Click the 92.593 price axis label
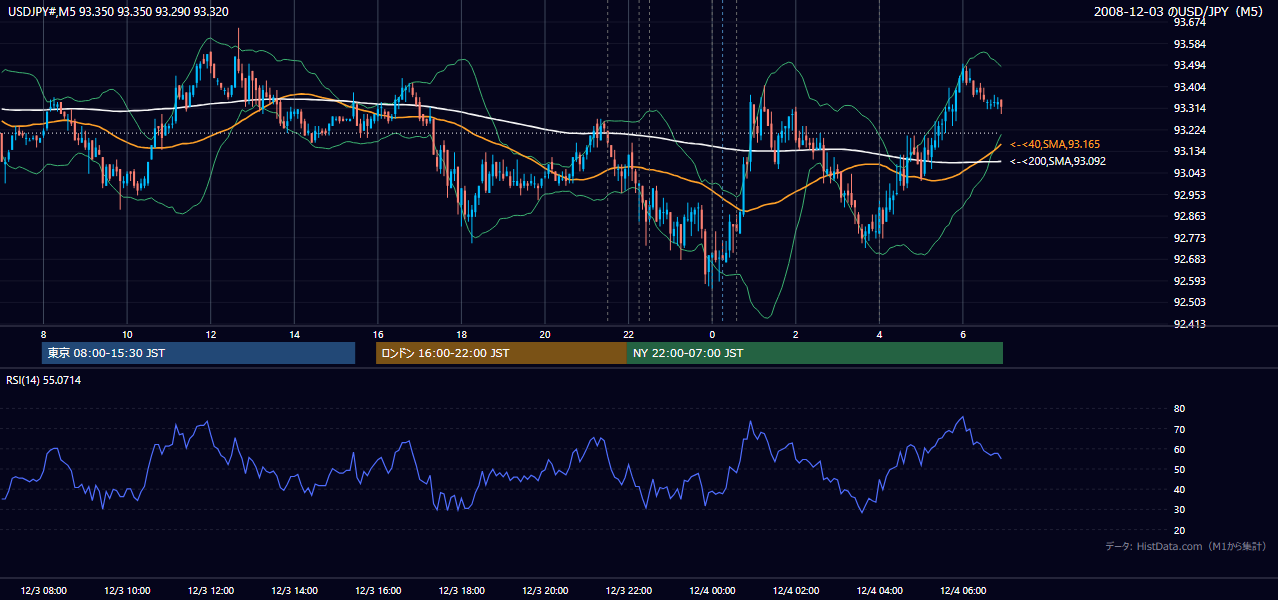Image resolution: width=1278 pixels, height=600 pixels. (x=1190, y=281)
